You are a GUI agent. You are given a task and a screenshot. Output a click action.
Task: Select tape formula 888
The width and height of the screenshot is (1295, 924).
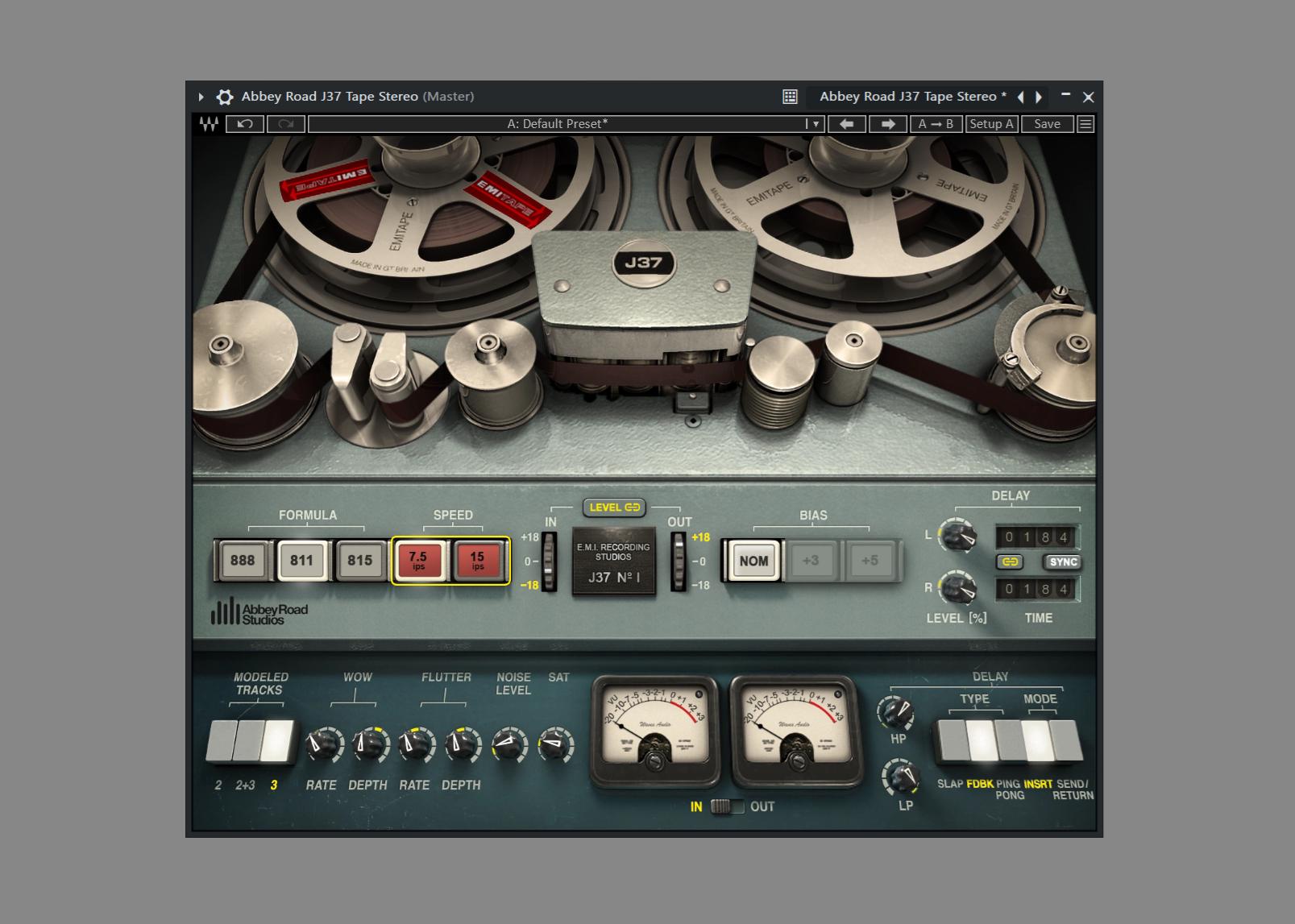pos(243,560)
